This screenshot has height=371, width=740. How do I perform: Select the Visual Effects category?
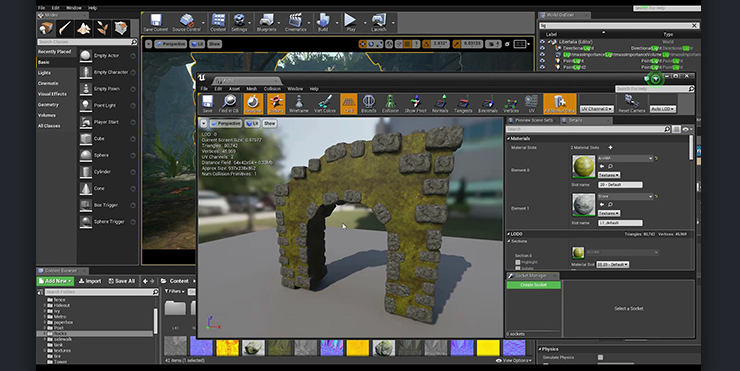point(52,94)
